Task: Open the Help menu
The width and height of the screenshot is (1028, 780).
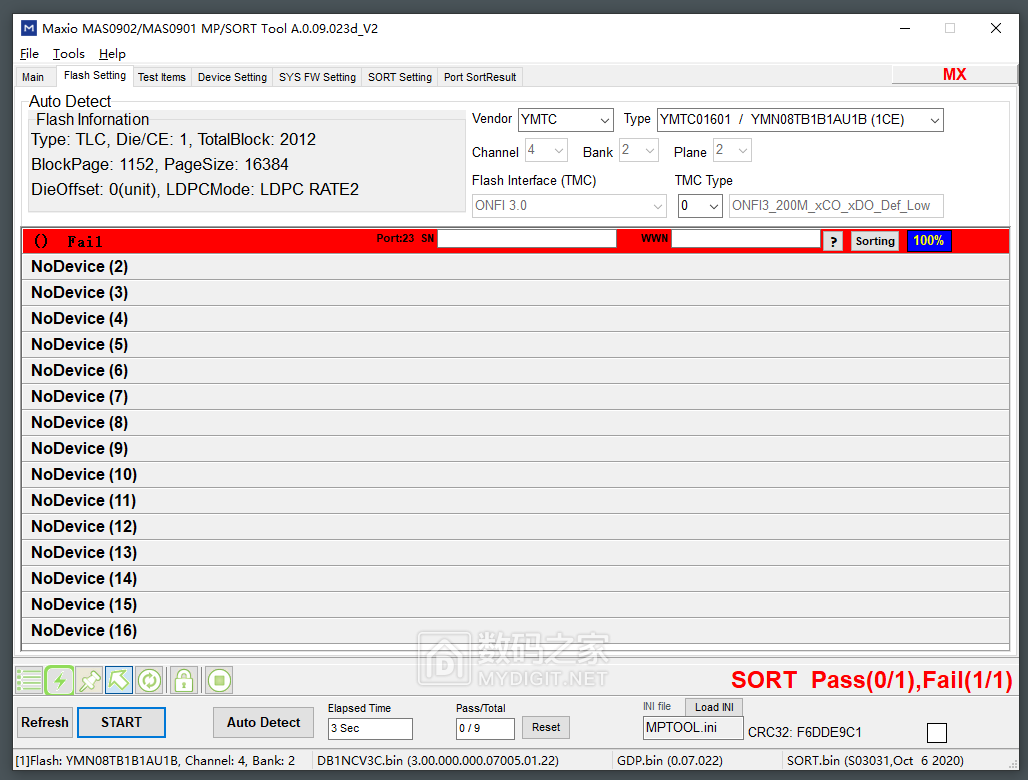Action: click(112, 54)
